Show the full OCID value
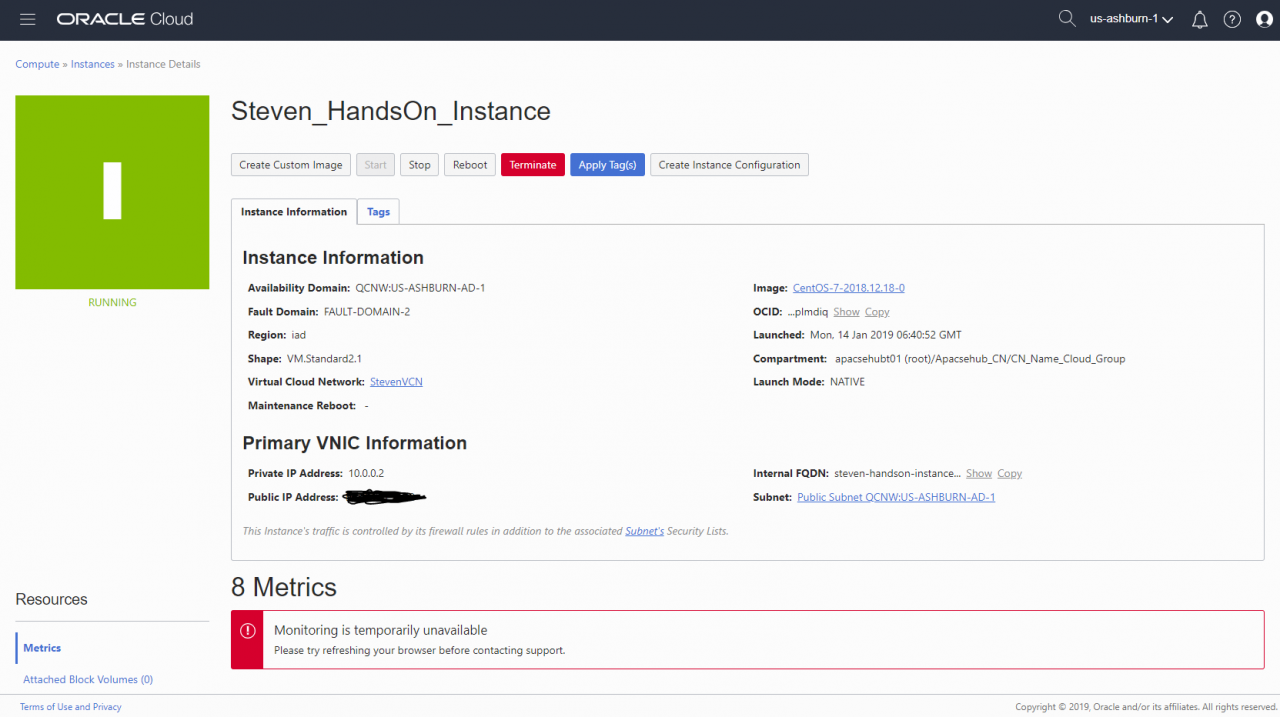 (846, 312)
